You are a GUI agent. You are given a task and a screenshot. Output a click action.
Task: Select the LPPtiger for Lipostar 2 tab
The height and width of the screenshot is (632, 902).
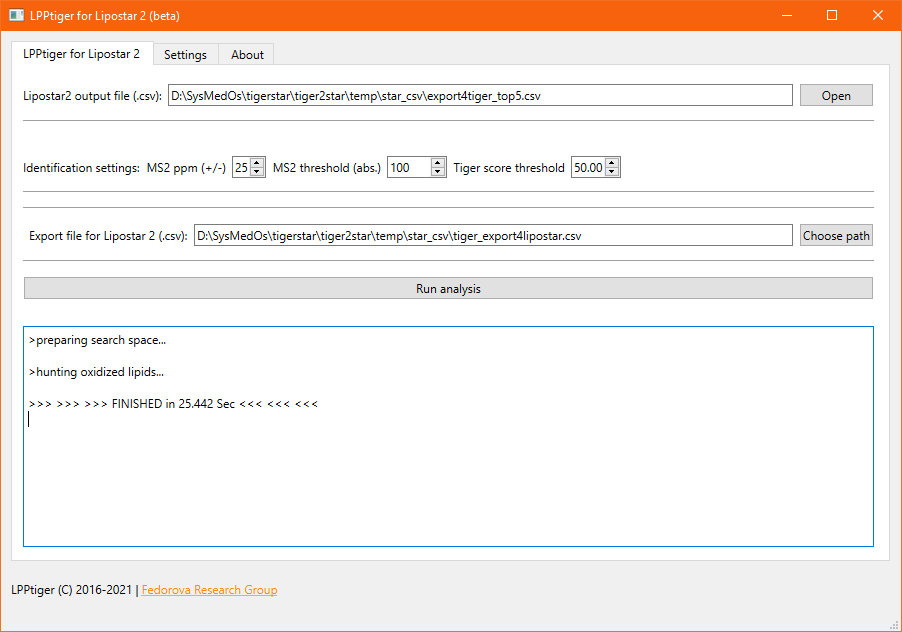pos(82,53)
